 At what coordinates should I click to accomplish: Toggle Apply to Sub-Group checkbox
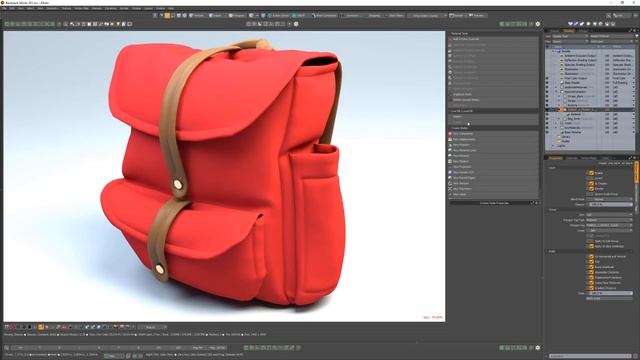591,241
